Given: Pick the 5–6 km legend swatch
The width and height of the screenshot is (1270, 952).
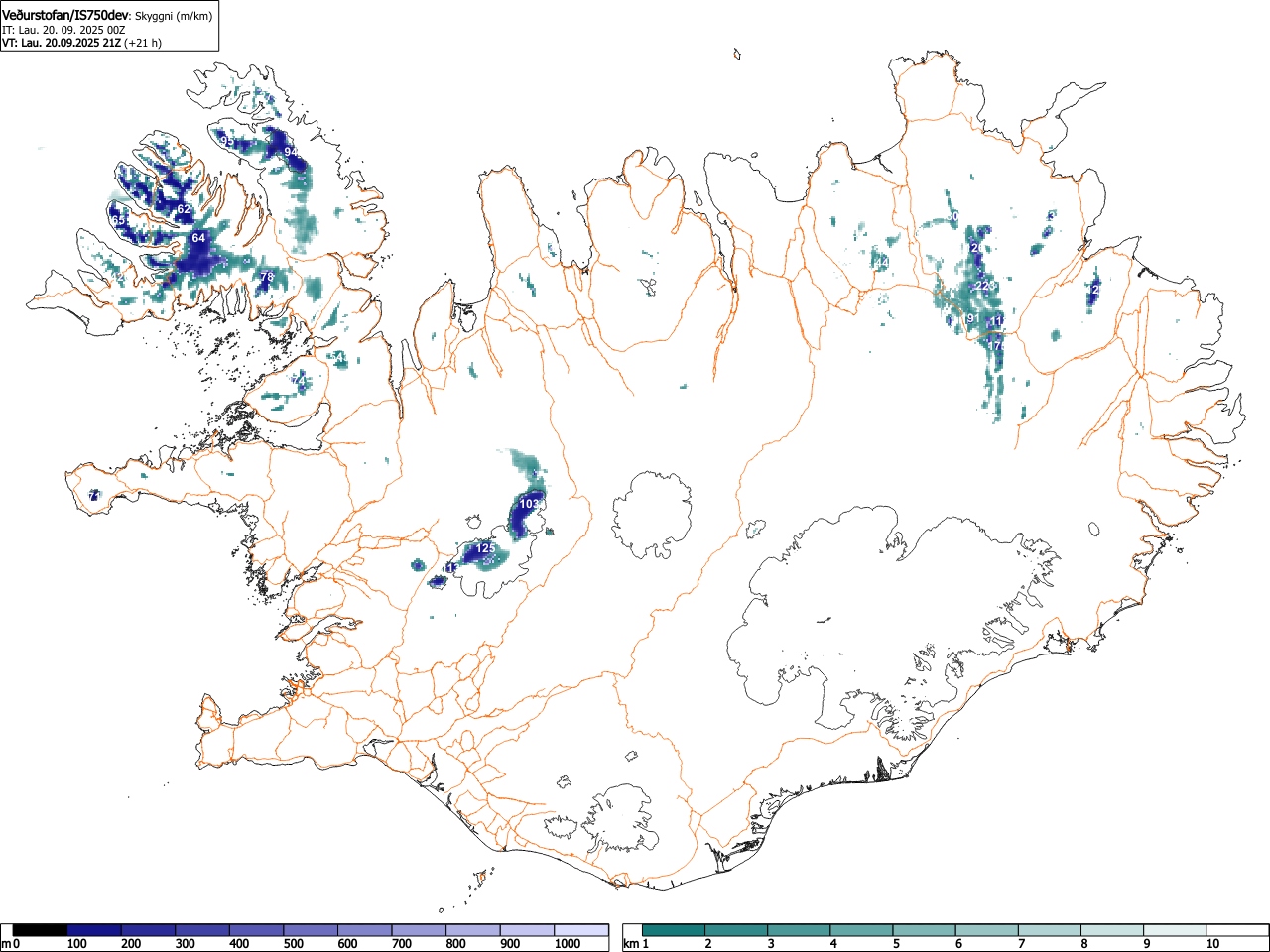Looking at the screenshot, I should [924, 930].
